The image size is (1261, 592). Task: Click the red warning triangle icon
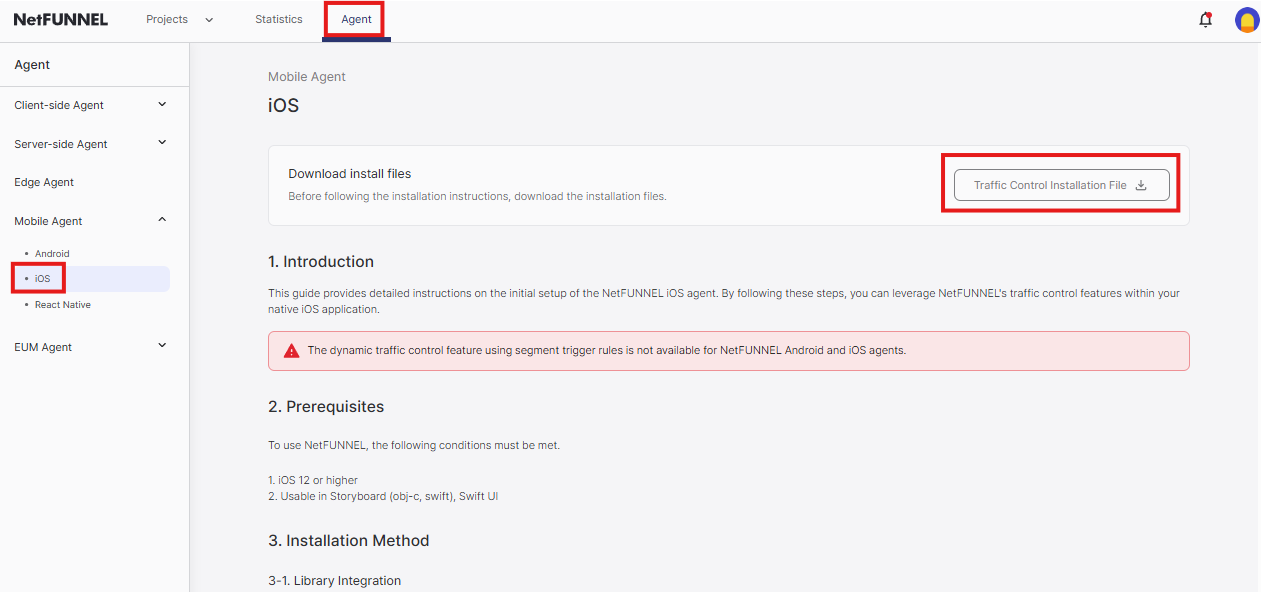(289, 350)
